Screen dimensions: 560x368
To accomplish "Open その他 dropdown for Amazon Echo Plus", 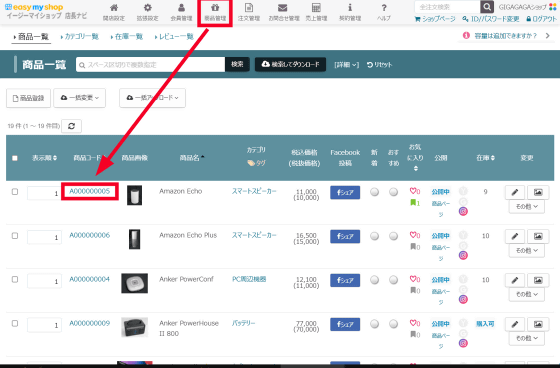I will [526, 250].
